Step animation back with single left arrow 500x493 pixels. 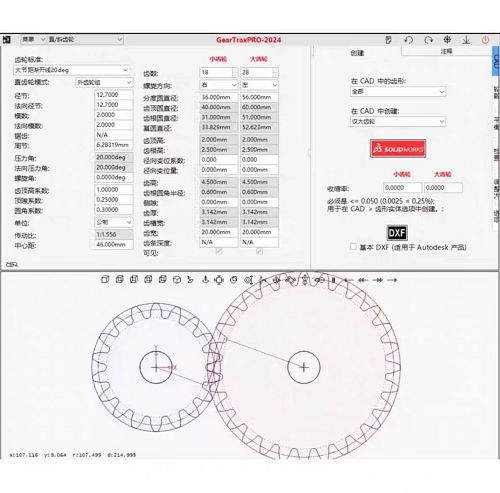click(x=349, y=280)
